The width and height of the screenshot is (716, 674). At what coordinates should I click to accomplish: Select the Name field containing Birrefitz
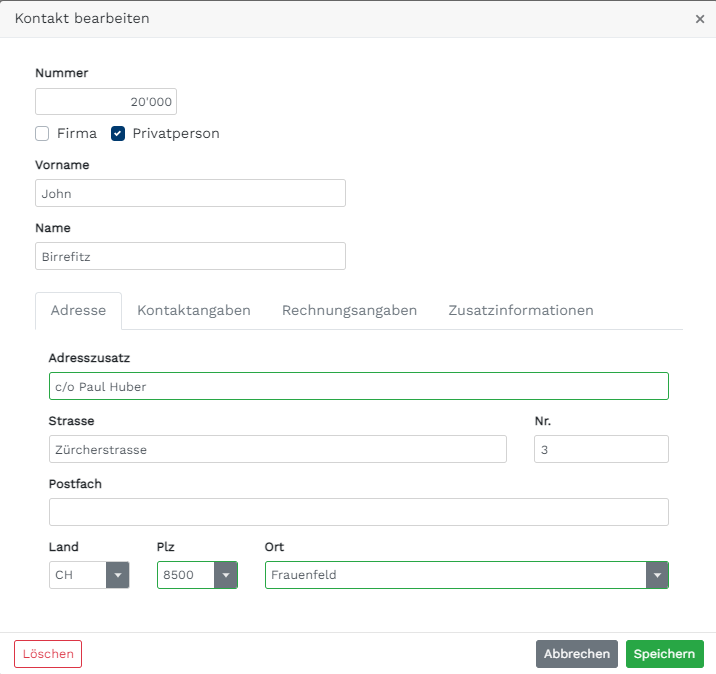(190, 256)
